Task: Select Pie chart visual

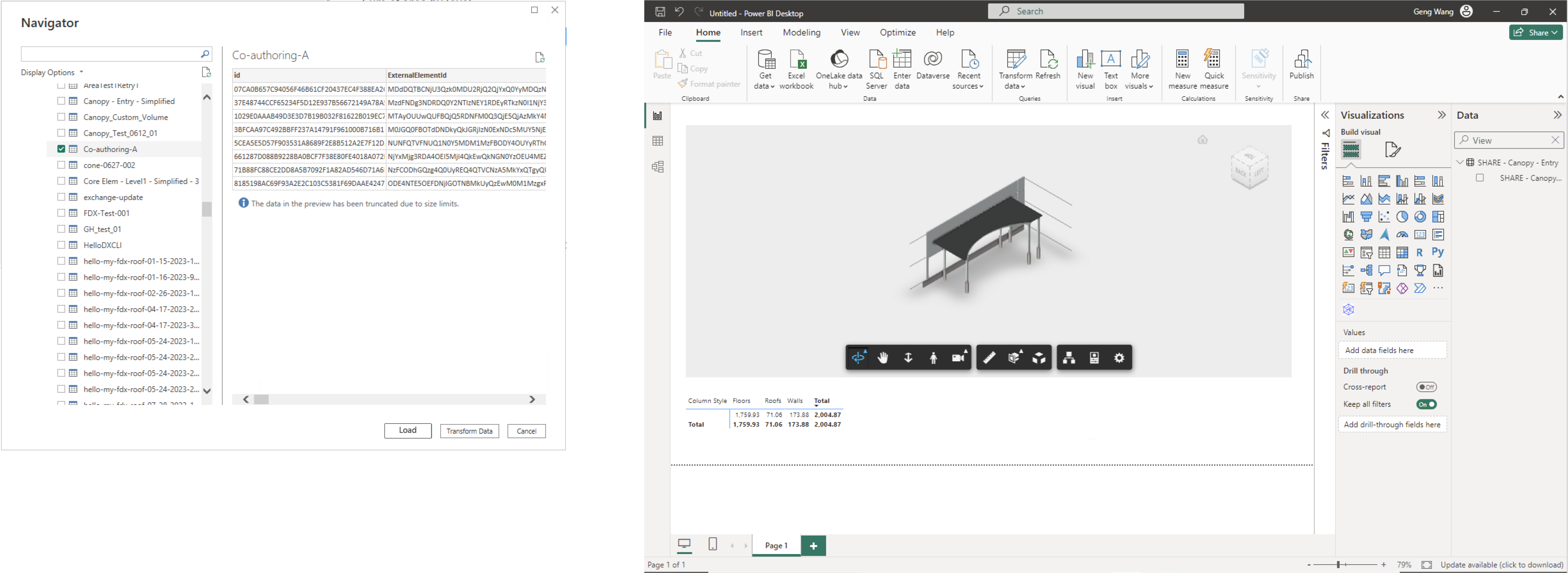Action: (1402, 217)
